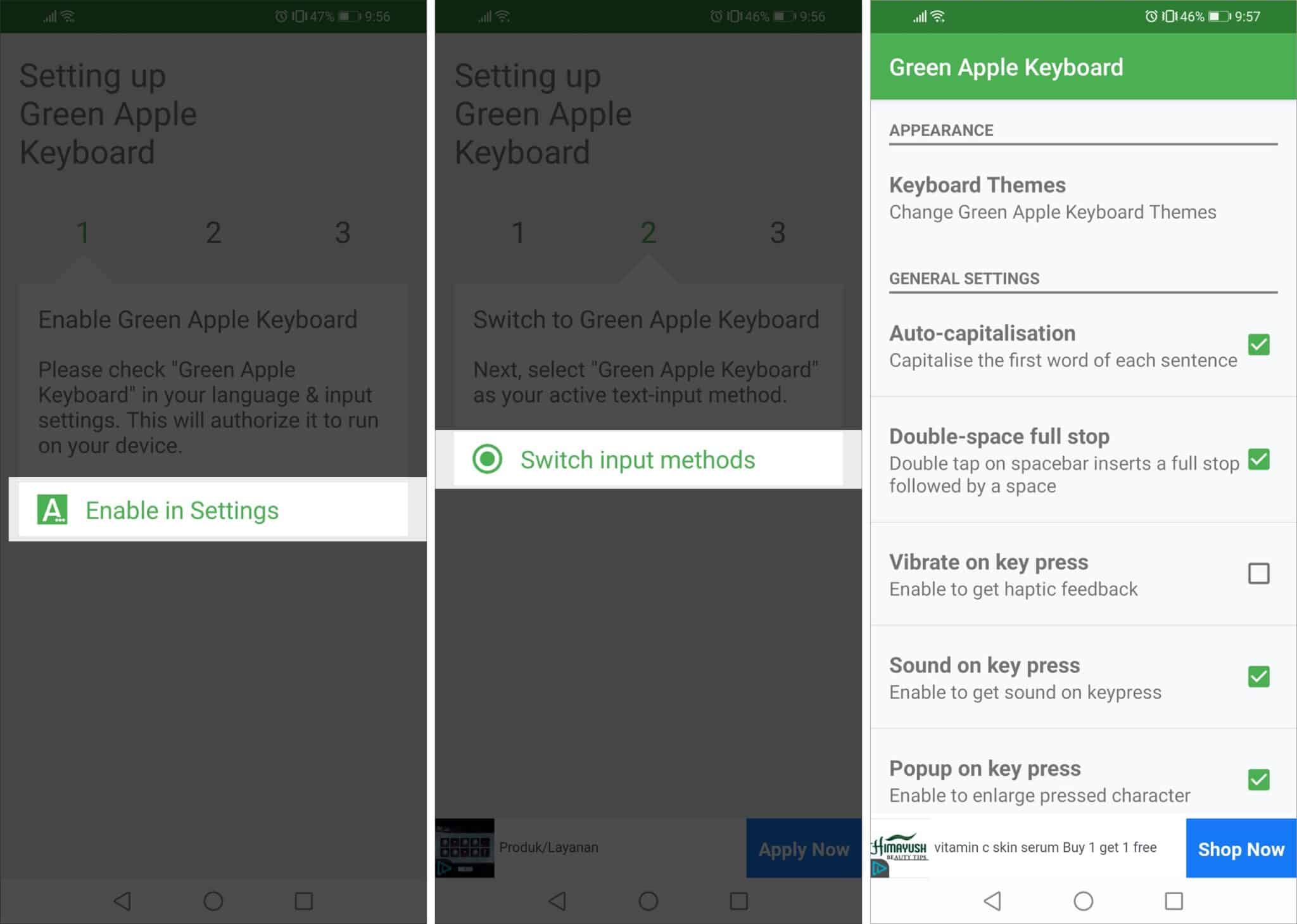Screen dimensions: 1297x924
Task: Click the Green Apple Keyboard app icon
Action: coord(52,510)
